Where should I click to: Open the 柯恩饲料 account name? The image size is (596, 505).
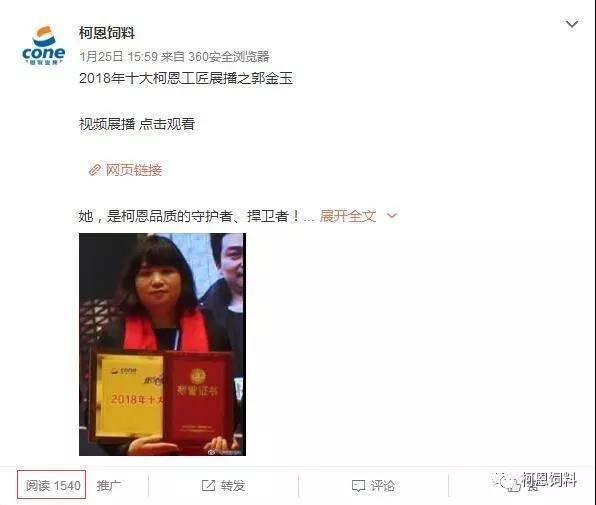(107, 33)
